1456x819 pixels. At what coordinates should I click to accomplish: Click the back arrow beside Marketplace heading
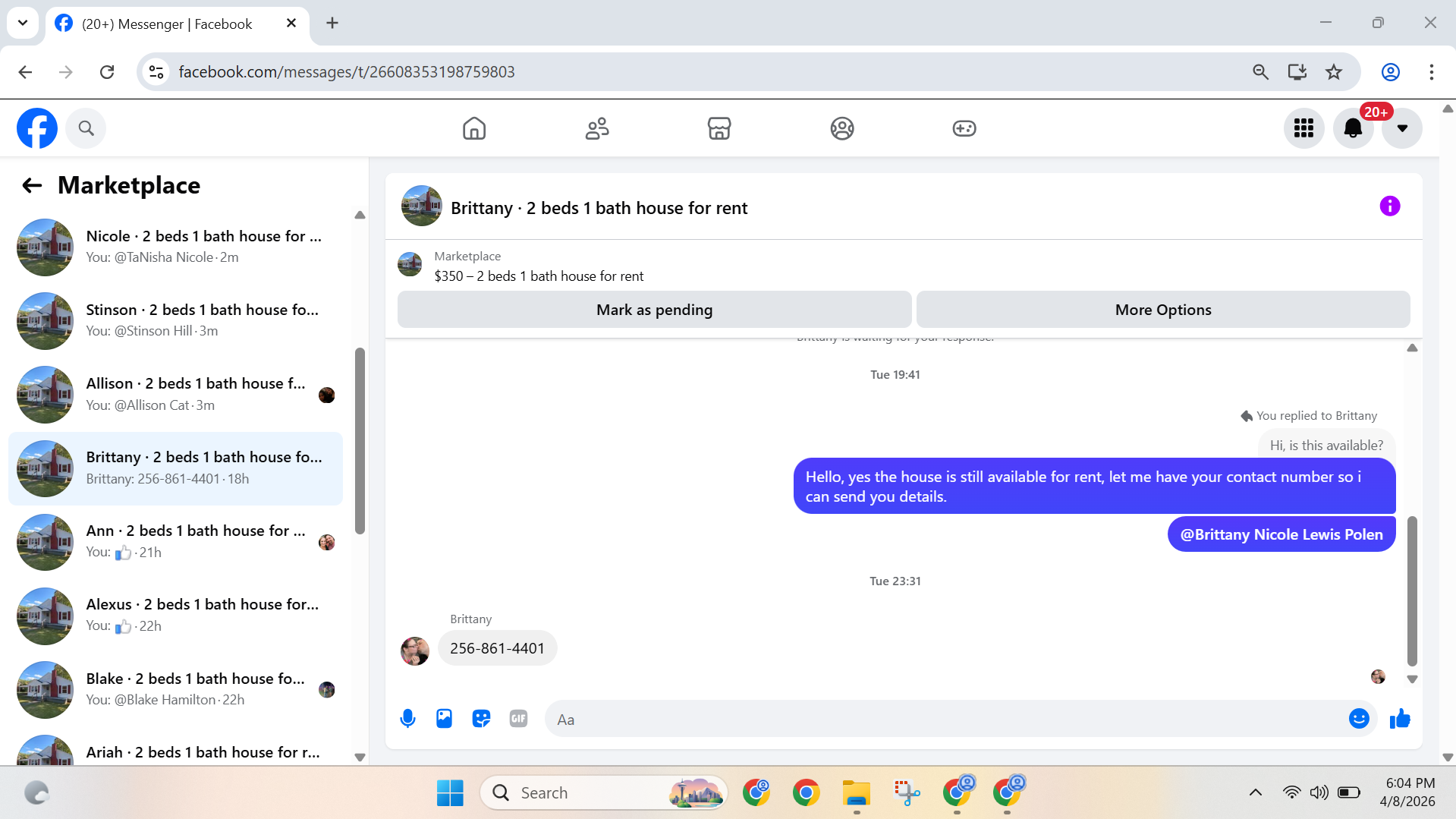tap(32, 185)
